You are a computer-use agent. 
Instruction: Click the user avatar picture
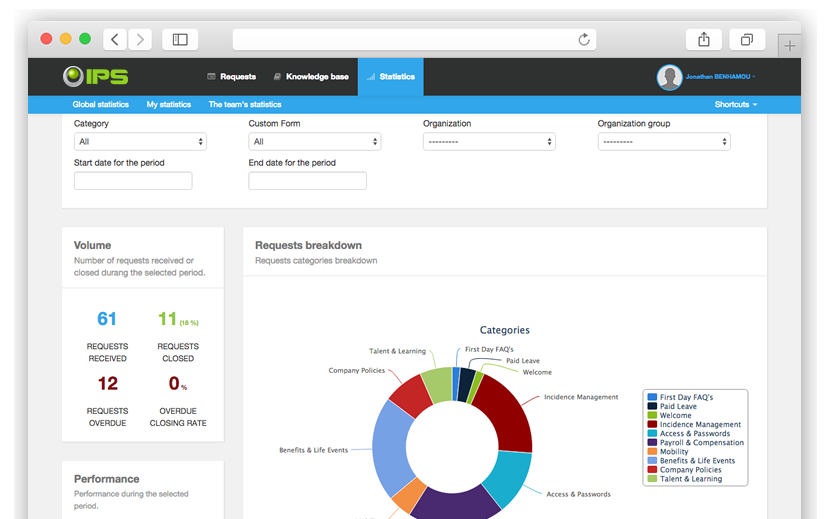(x=669, y=77)
